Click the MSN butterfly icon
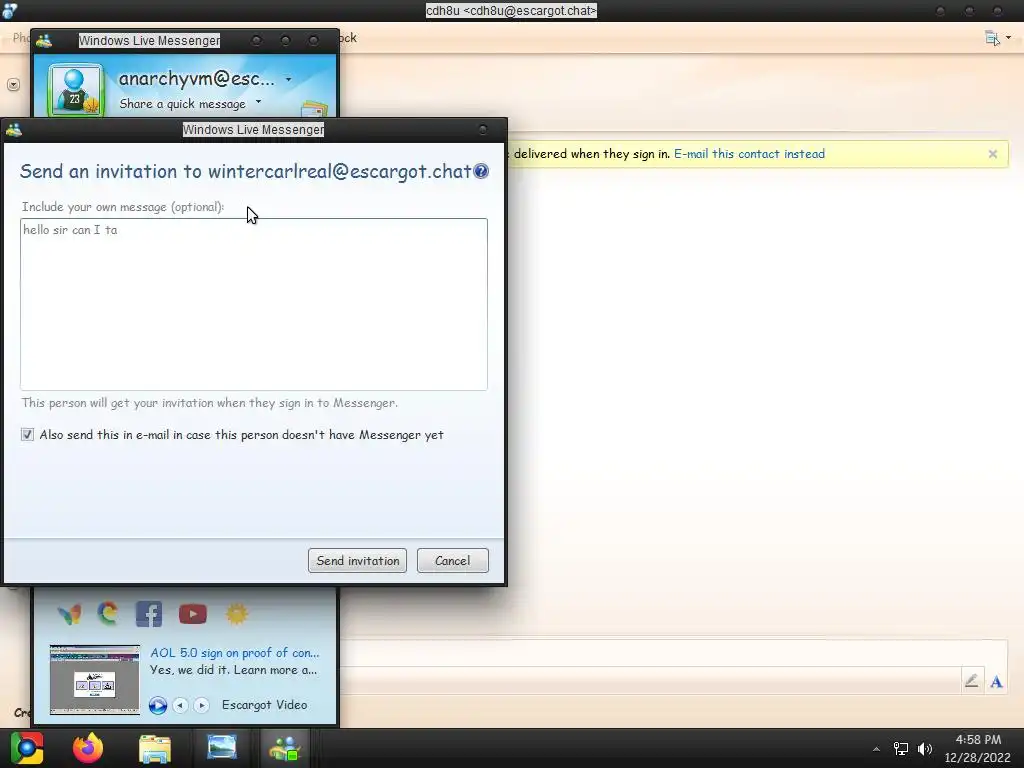Image resolution: width=1024 pixels, height=768 pixels. point(69,614)
